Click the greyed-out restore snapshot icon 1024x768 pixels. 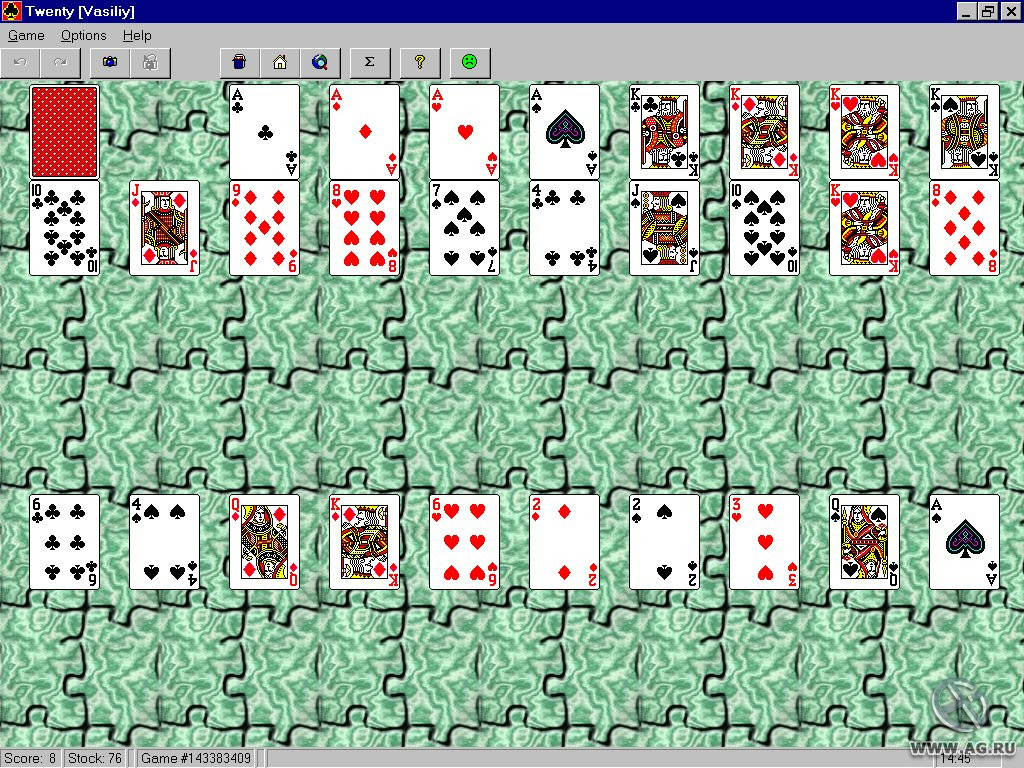(x=150, y=63)
